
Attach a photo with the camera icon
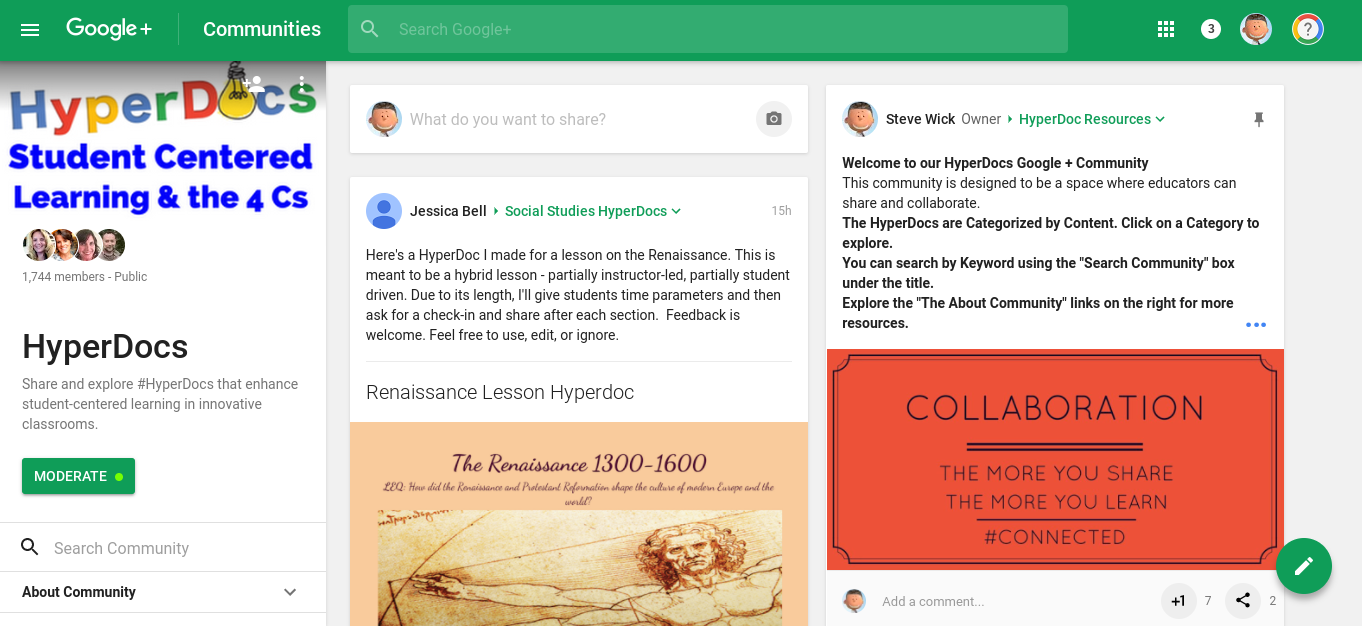pyautogui.click(x=773, y=119)
